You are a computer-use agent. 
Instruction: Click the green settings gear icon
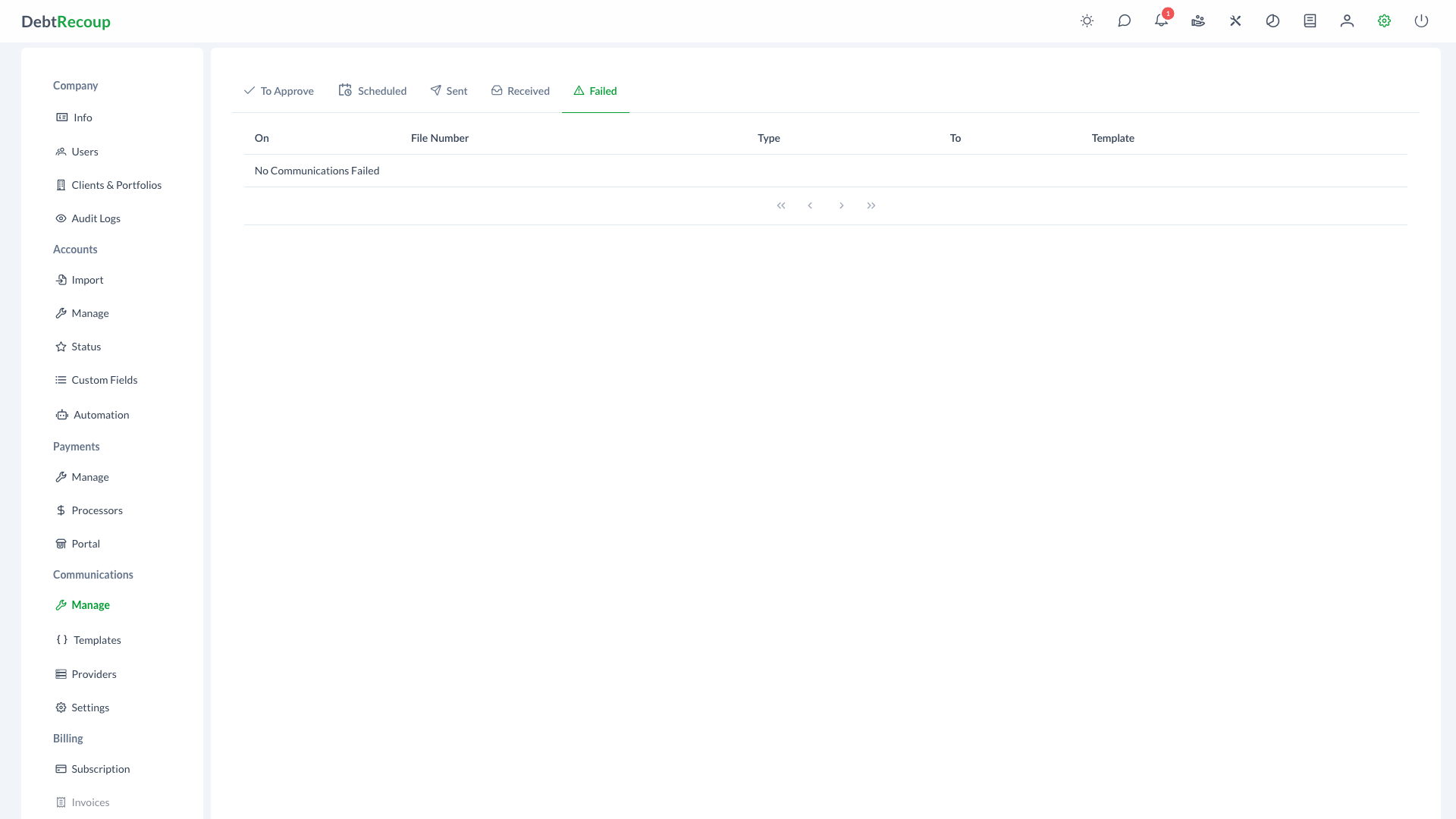click(x=1384, y=21)
